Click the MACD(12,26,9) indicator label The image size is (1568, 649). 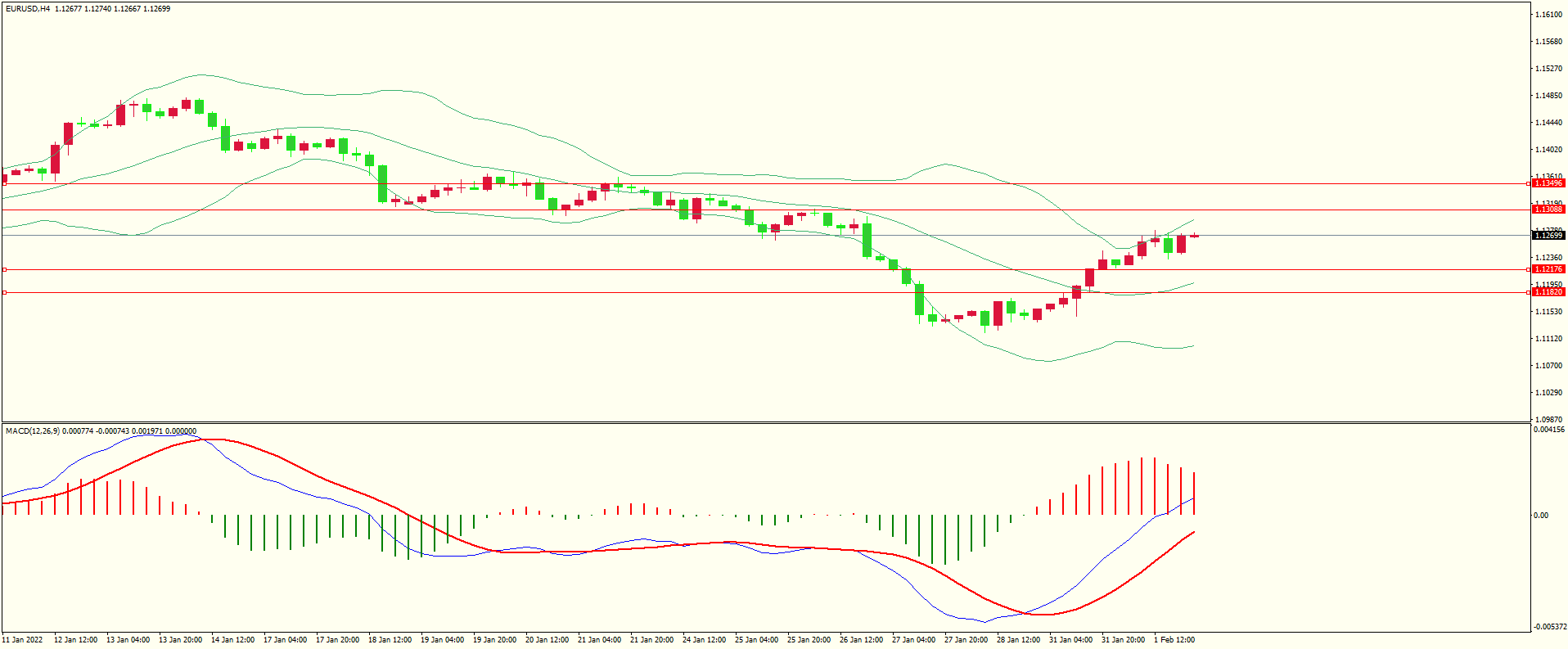click(x=33, y=431)
